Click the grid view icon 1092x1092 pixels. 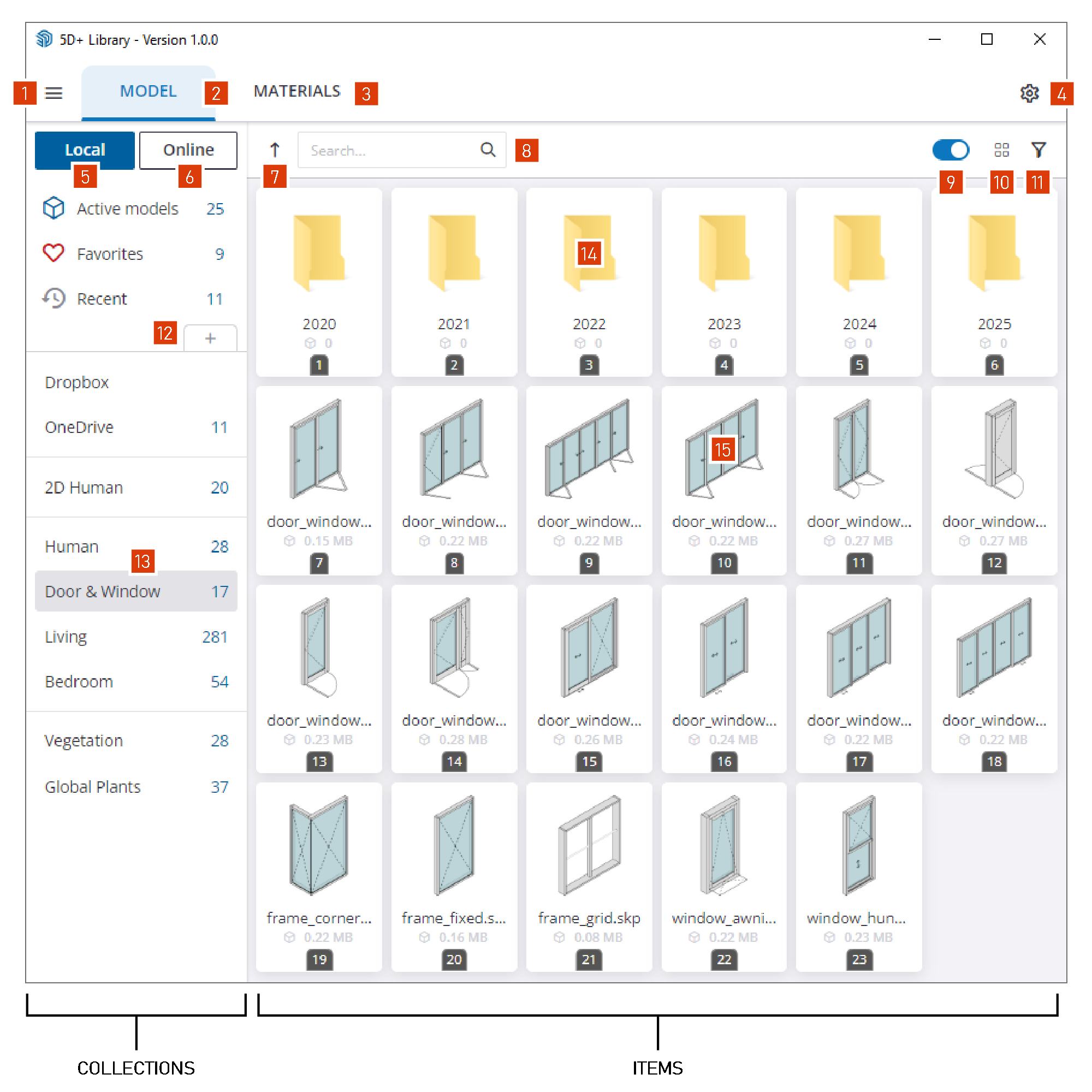[x=1002, y=150]
